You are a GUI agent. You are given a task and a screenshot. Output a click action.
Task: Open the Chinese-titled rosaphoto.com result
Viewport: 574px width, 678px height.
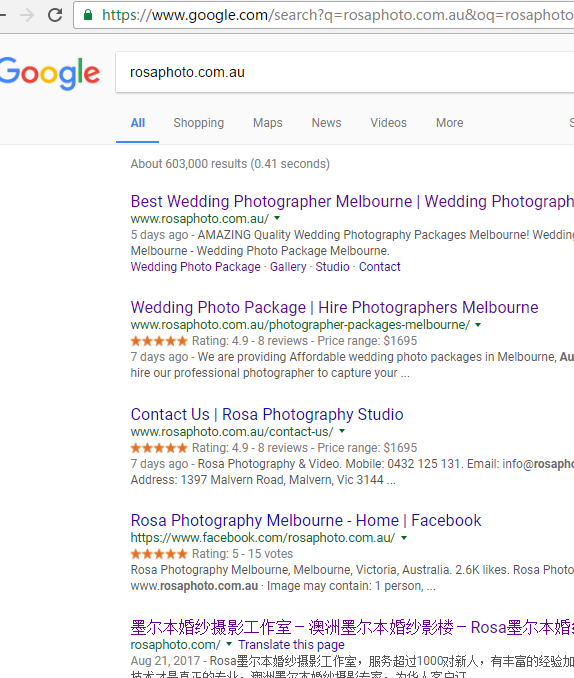click(x=352, y=627)
